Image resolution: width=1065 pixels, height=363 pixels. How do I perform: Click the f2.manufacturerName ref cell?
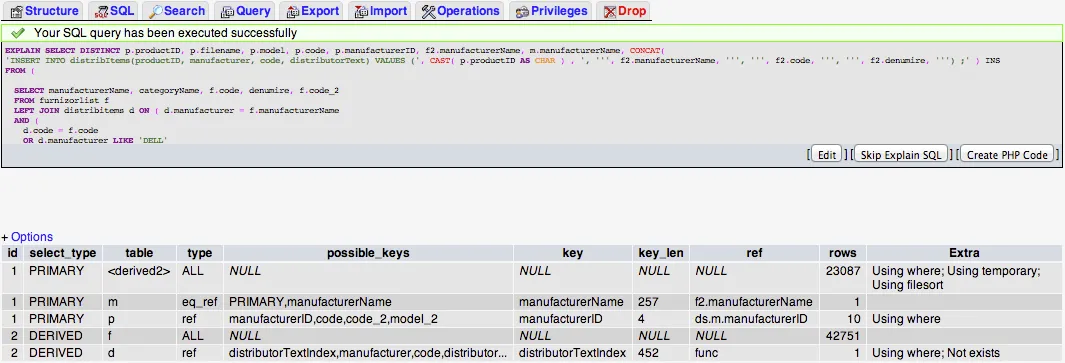coord(754,302)
